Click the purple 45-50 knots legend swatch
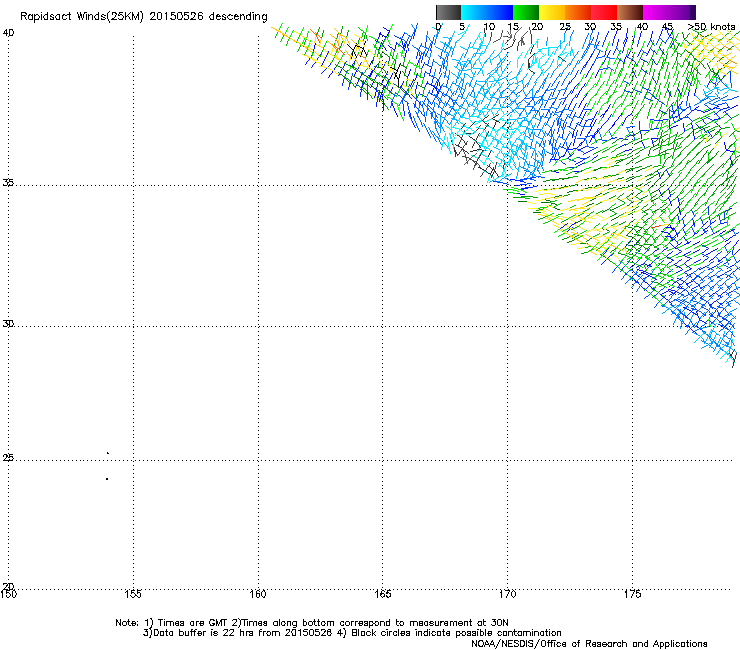 (682, 12)
